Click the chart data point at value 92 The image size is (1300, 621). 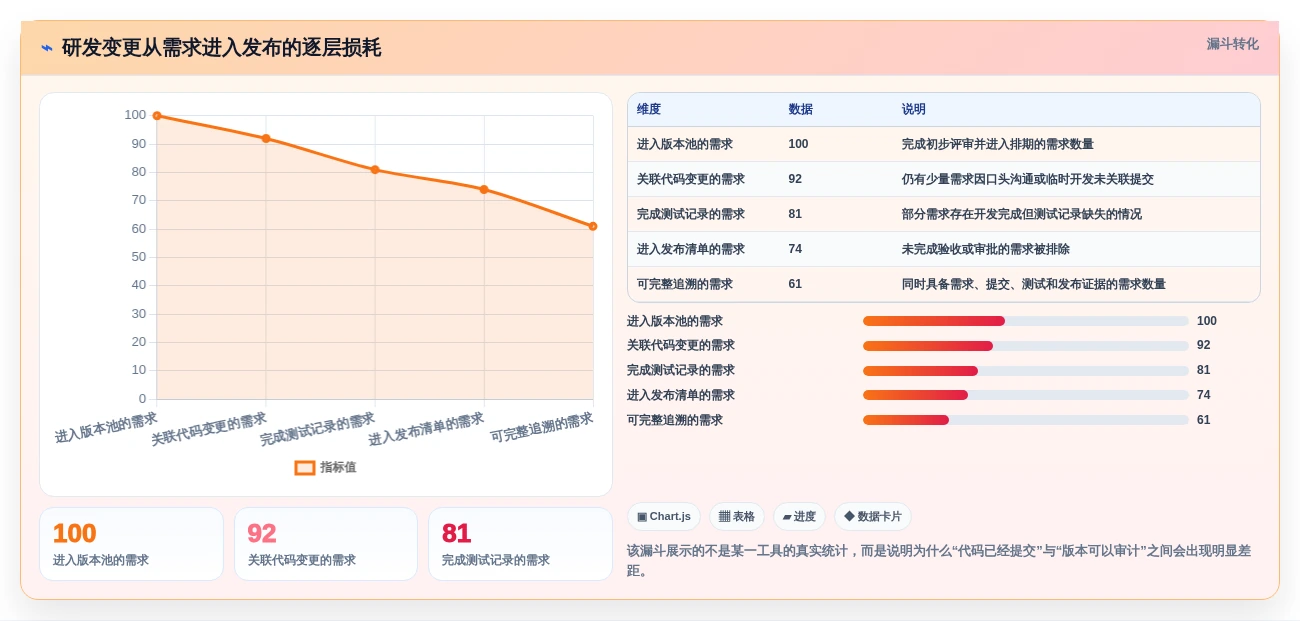(266, 138)
